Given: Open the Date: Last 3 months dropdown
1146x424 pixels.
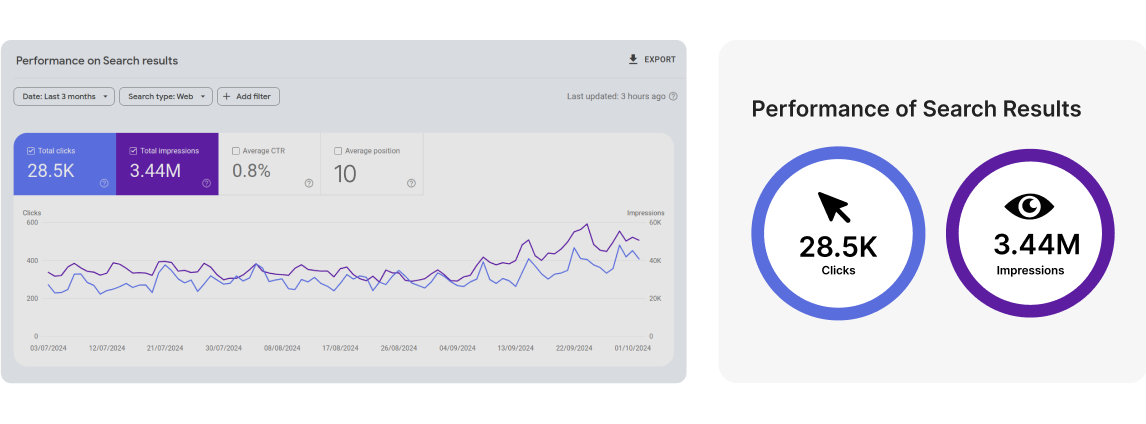Looking at the screenshot, I should (64, 97).
